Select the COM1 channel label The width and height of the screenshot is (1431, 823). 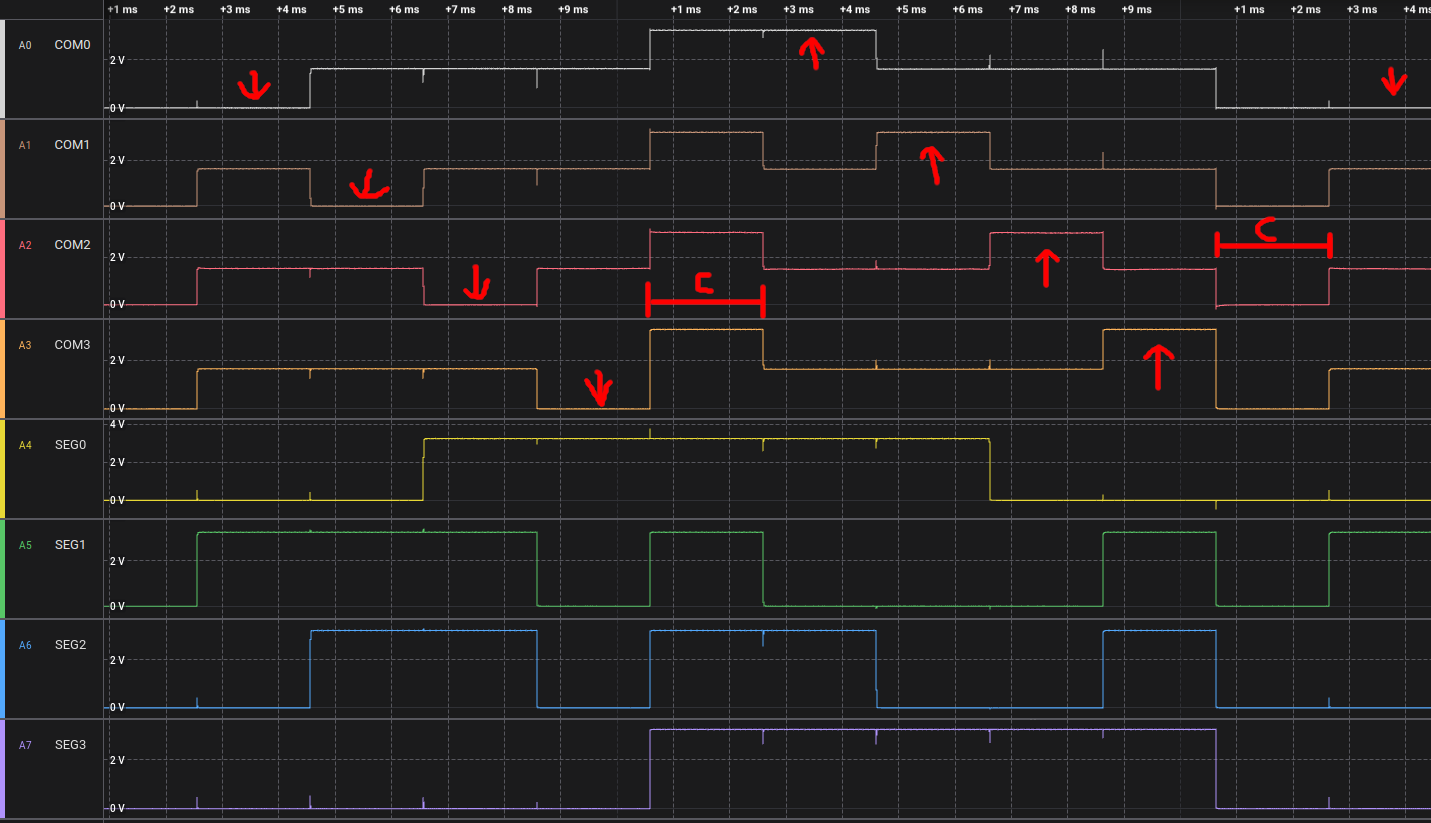click(x=72, y=145)
